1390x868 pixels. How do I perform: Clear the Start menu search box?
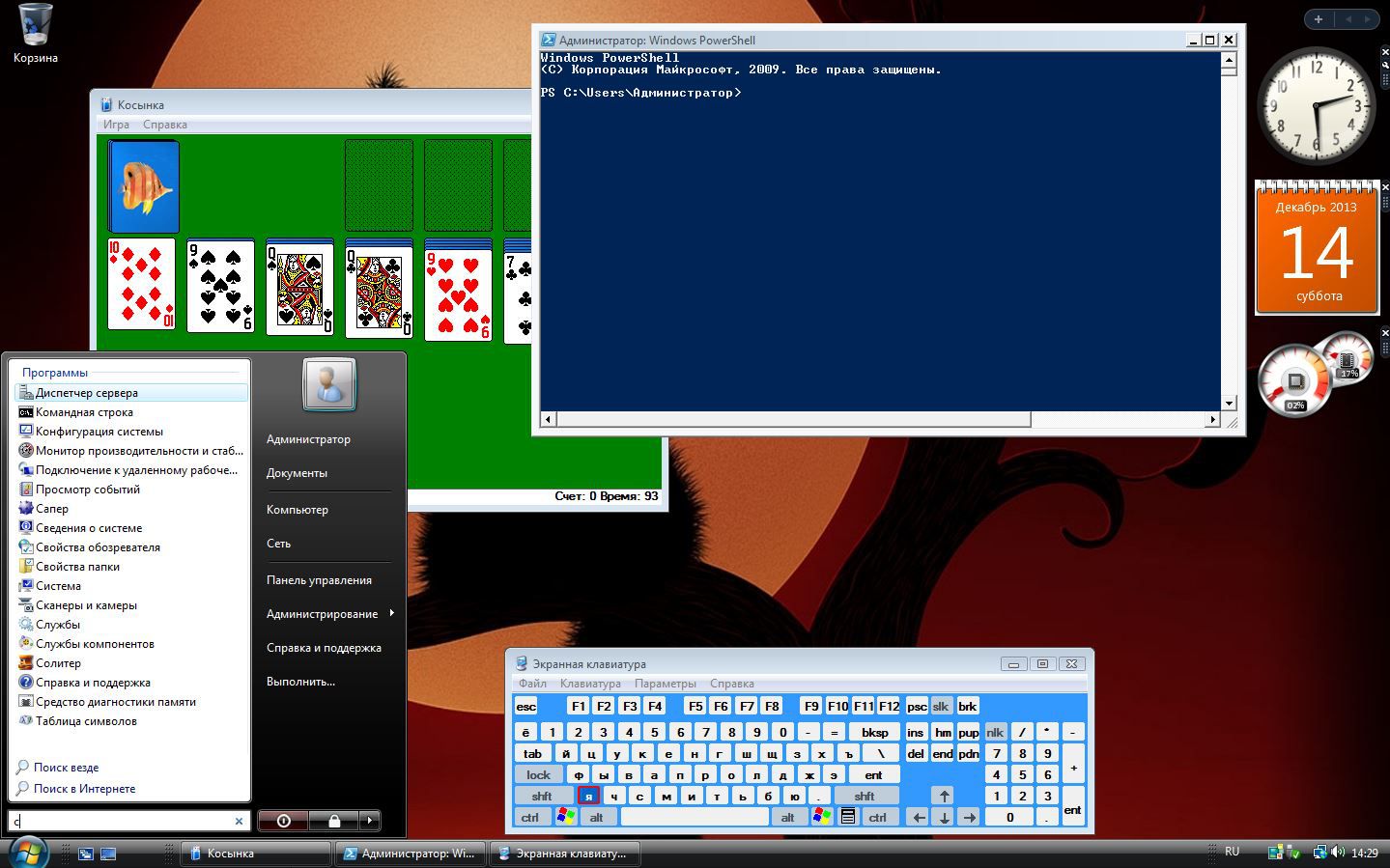tap(240, 821)
